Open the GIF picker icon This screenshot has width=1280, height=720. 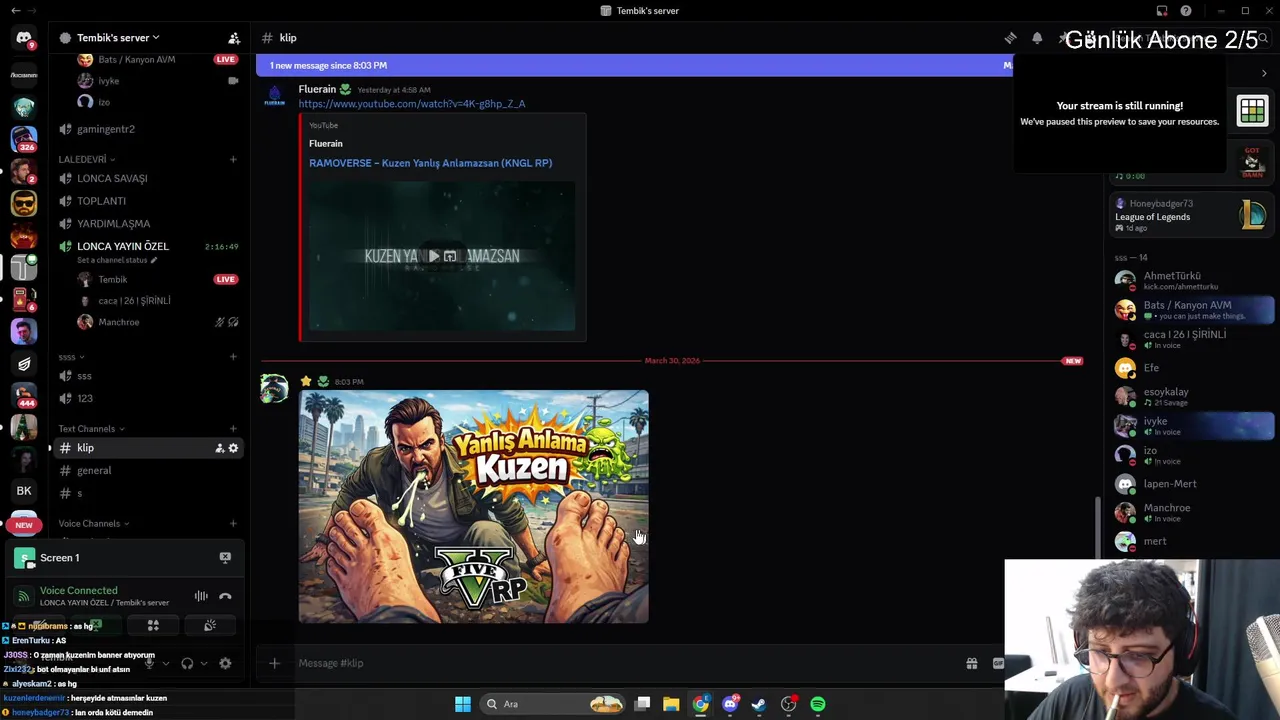pos(998,663)
